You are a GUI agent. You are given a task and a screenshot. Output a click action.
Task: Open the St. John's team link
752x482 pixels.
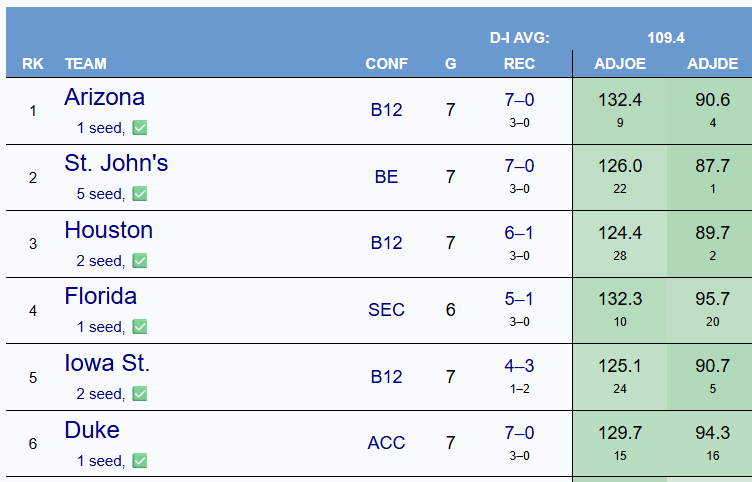click(x=116, y=163)
